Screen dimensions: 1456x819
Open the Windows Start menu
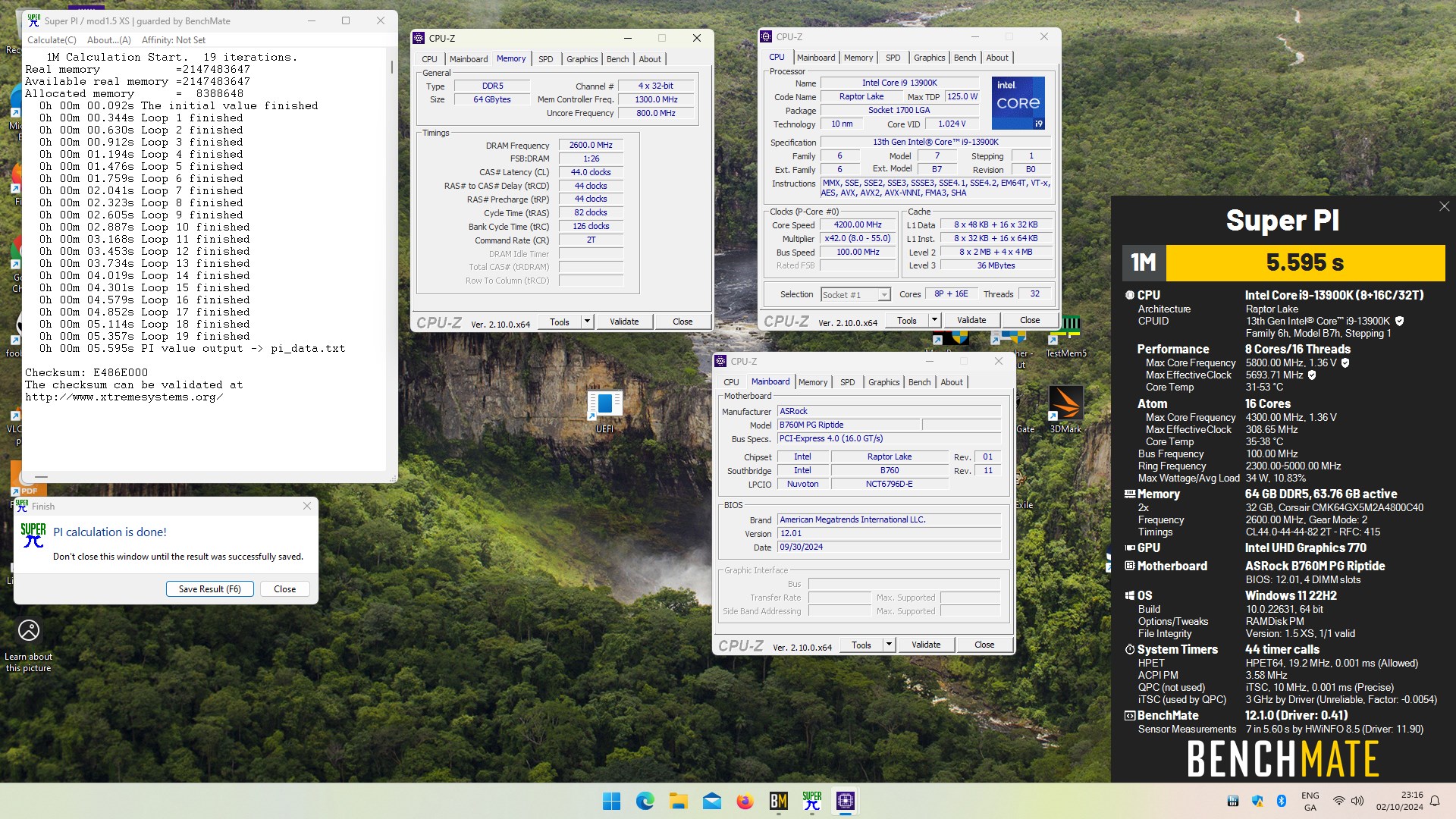click(x=611, y=801)
